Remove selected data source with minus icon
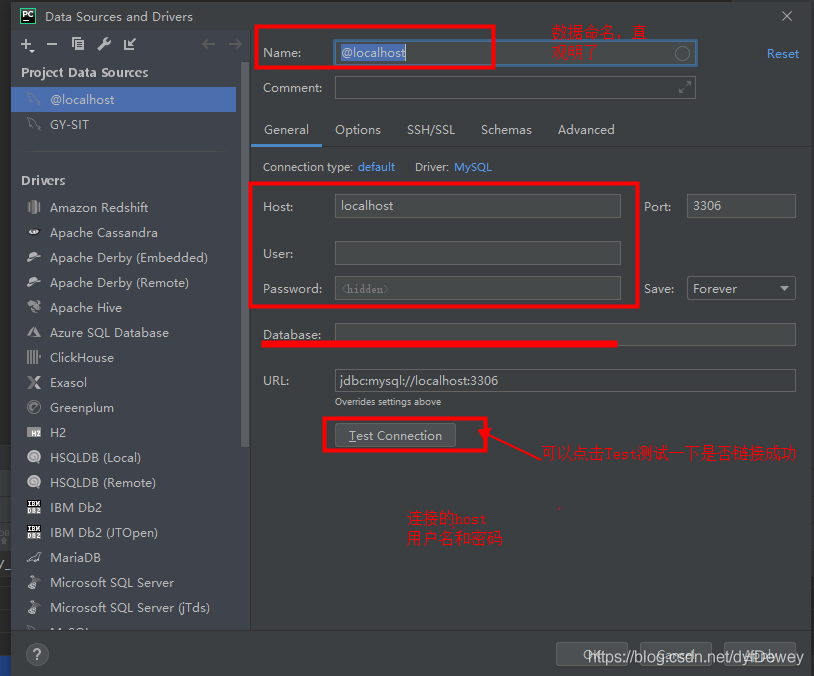The width and height of the screenshot is (814, 676). pyautogui.click(x=52, y=44)
